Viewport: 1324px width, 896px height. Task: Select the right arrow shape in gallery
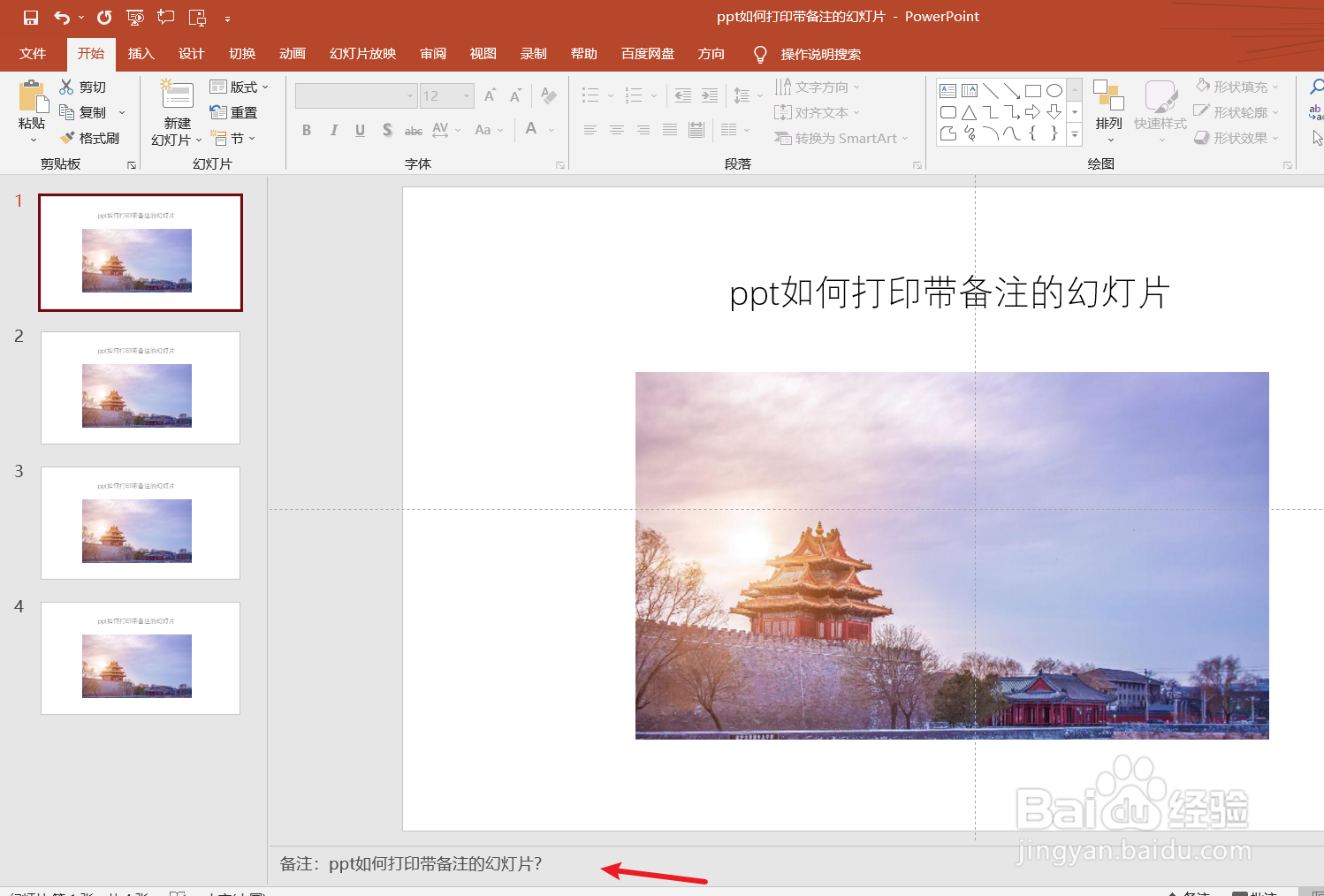tap(1033, 112)
